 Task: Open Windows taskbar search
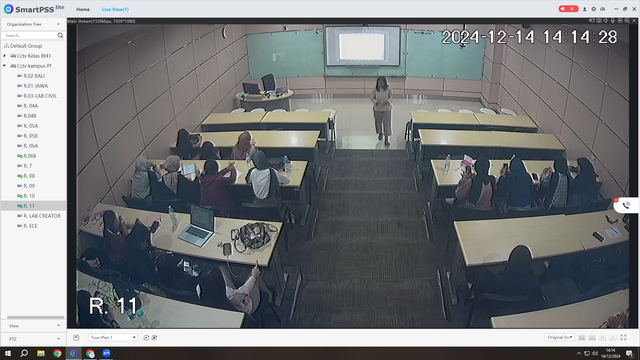[24, 353]
